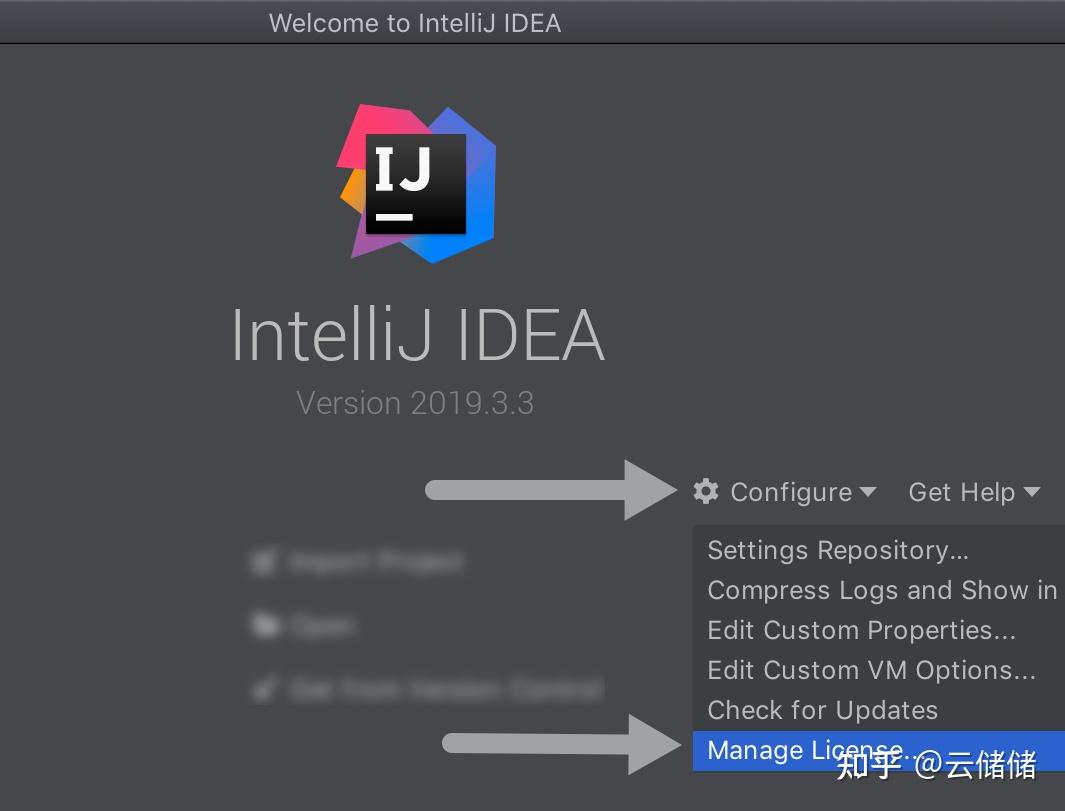
Task: Click the Configure gear icon
Action: click(x=707, y=491)
